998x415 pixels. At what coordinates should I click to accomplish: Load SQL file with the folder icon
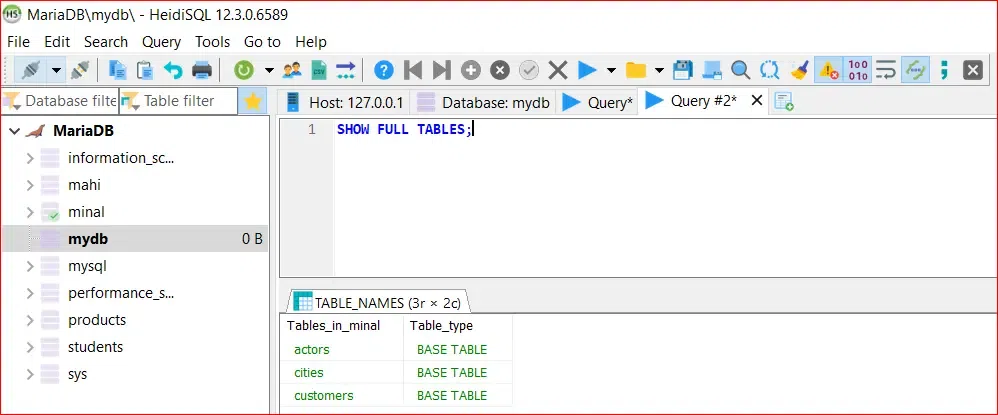[x=636, y=69]
